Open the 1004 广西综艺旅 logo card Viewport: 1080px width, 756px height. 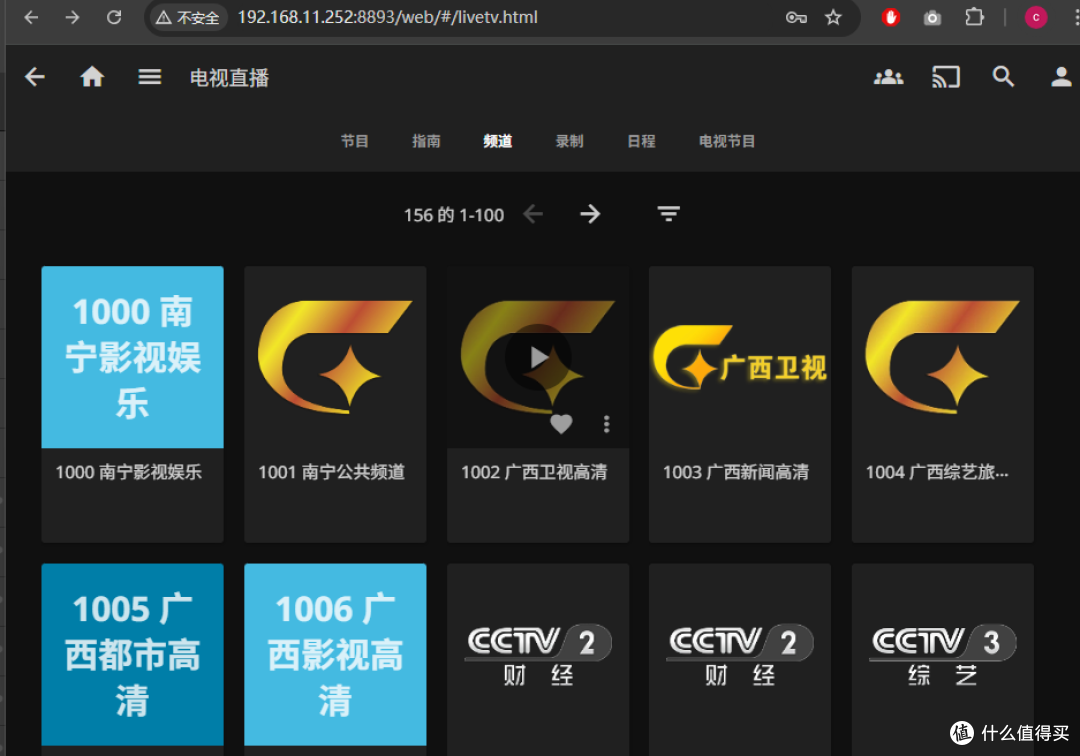tap(942, 357)
